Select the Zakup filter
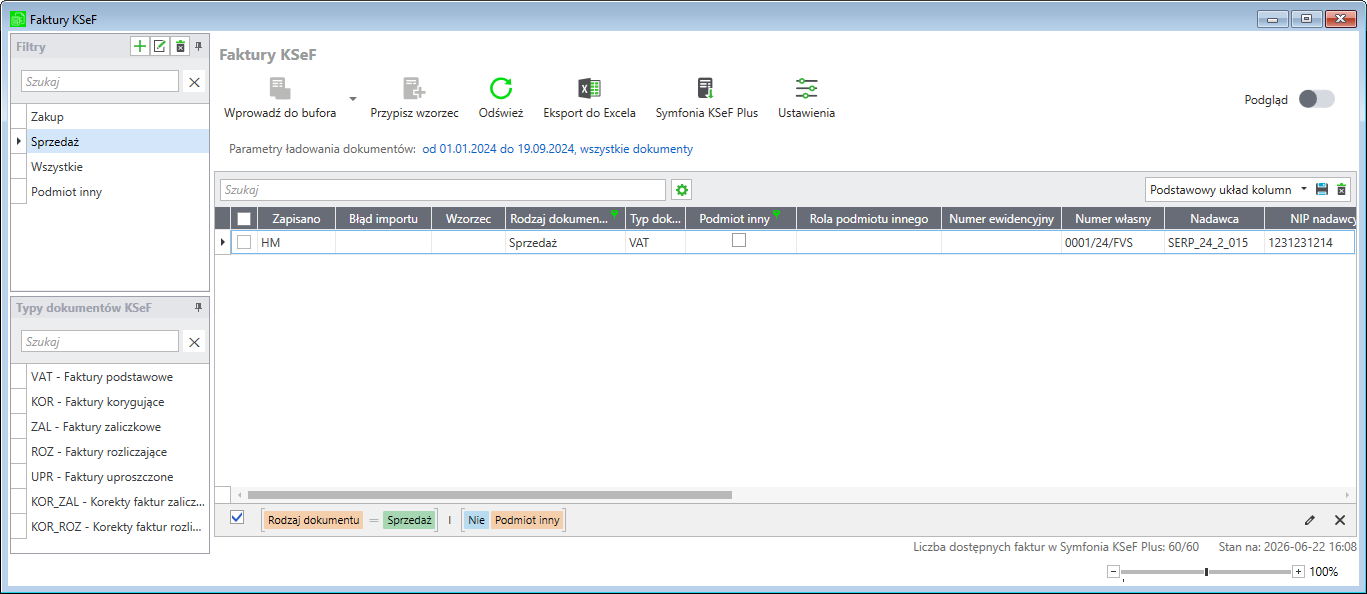1367x594 pixels. [x=110, y=117]
